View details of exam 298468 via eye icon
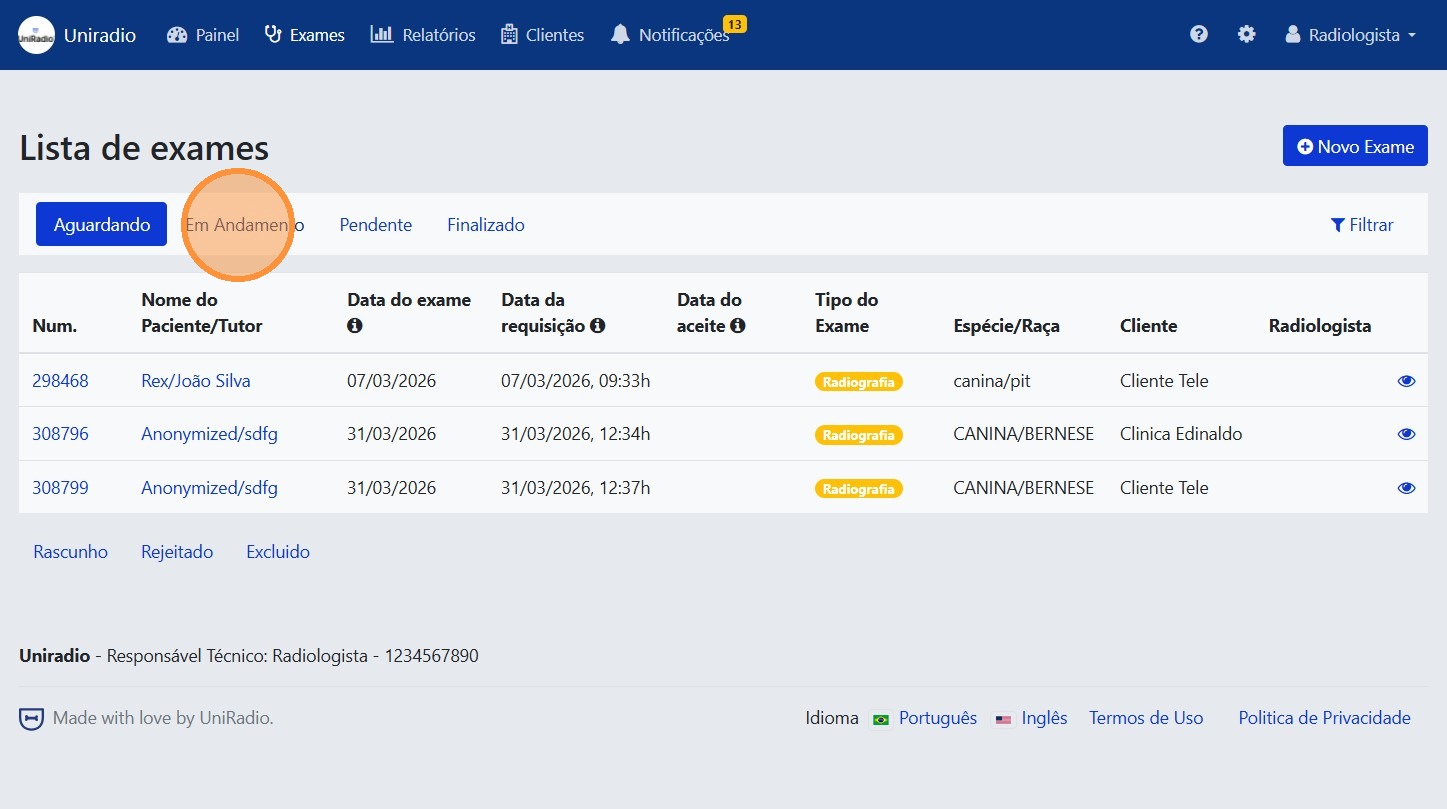This screenshot has height=809, width=1447. pyautogui.click(x=1406, y=380)
